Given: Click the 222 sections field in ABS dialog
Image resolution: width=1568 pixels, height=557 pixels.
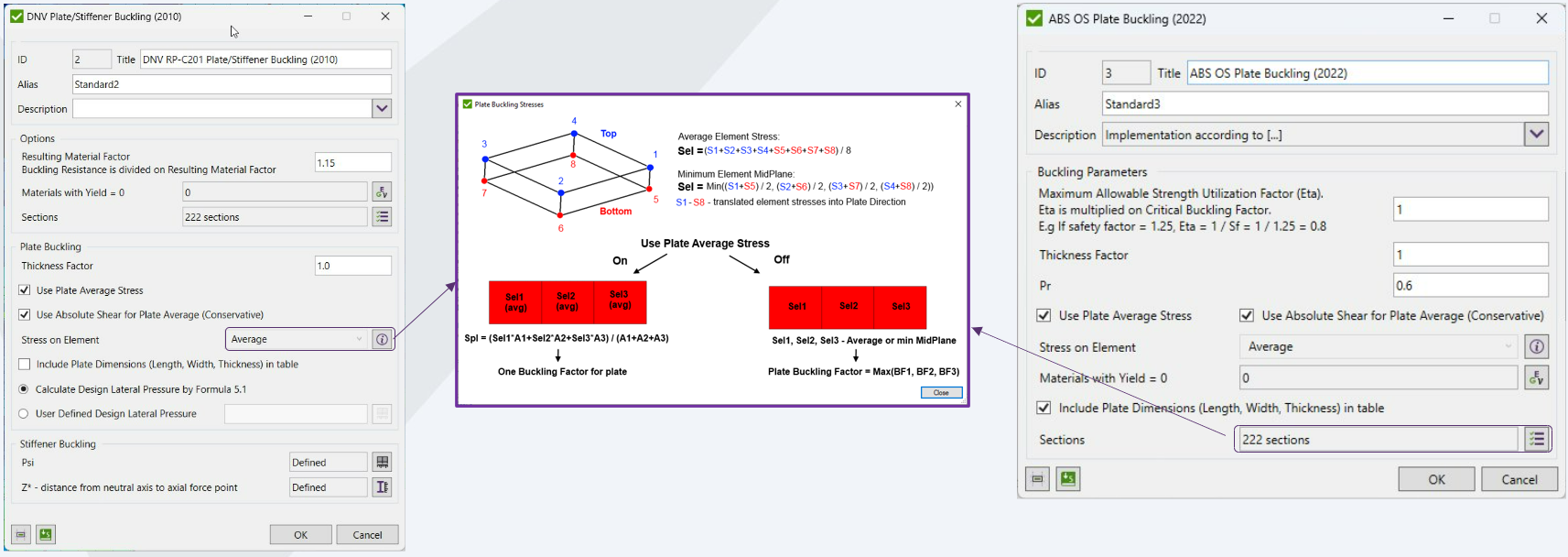Looking at the screenshot, I should [1379, 440].
